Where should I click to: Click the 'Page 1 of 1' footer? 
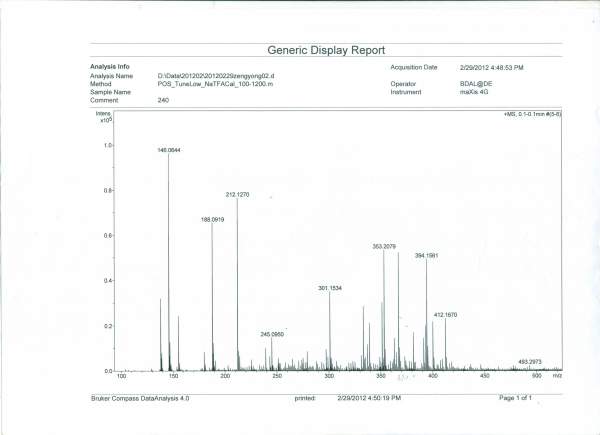[515, 398]
